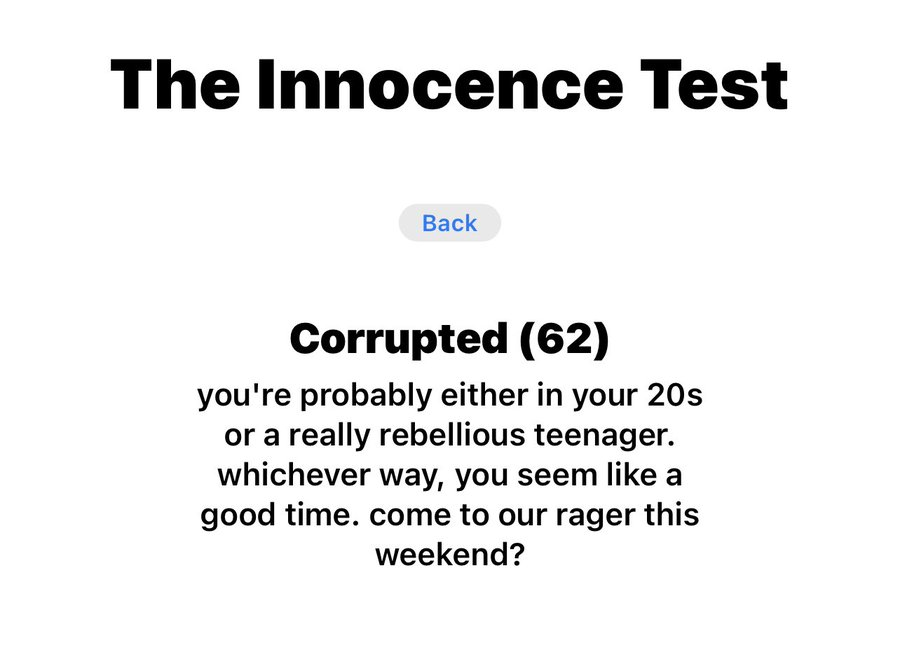Click the word "Corrupted" in the result

[397, 340]
